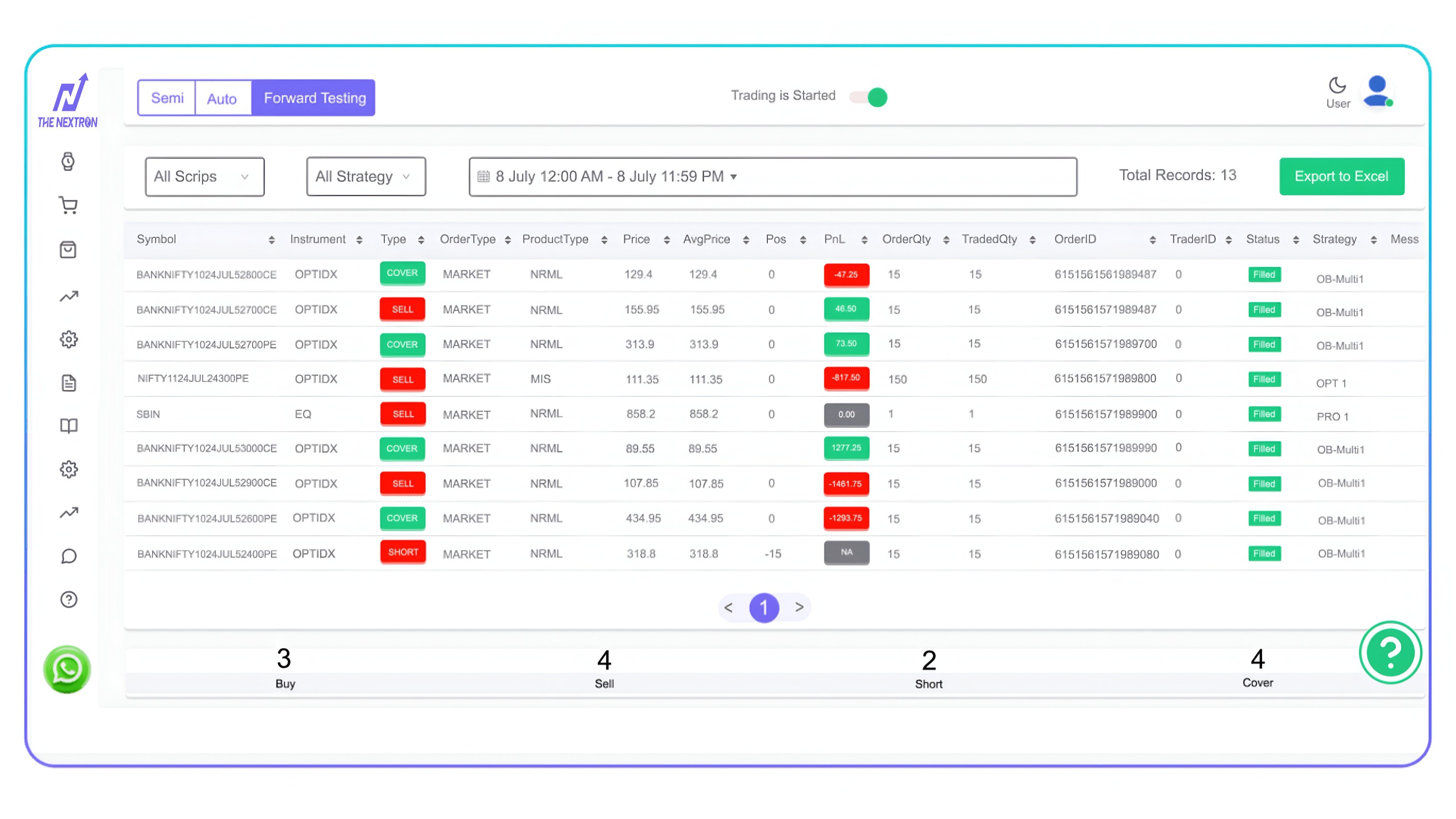Click the WhatsApp support icon
The image size is (1456, 819).
click(67, 669)
